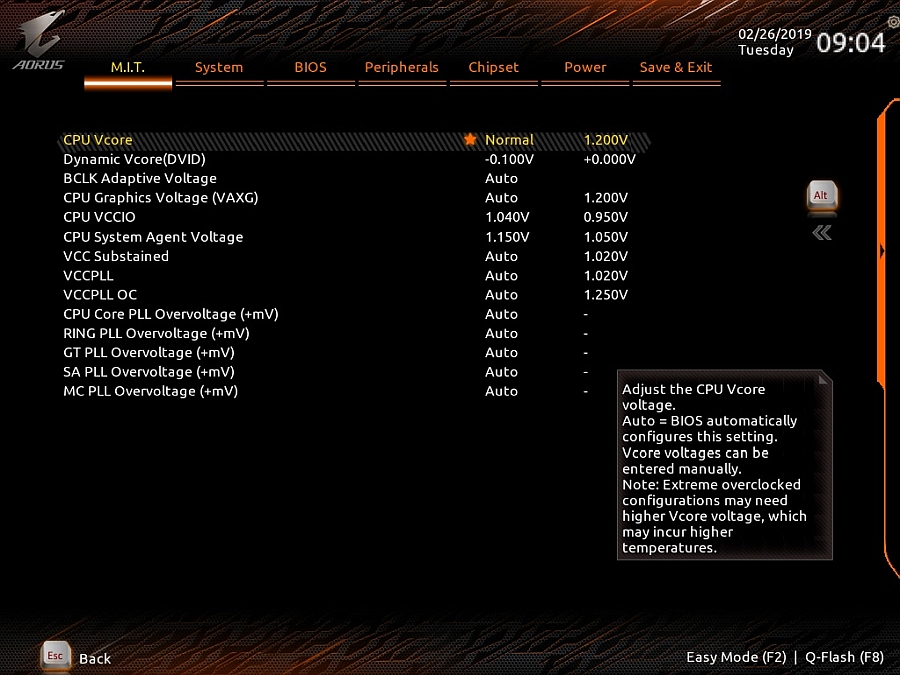Change Dynamic Vcore -0.100V value

tap(509, 160)
